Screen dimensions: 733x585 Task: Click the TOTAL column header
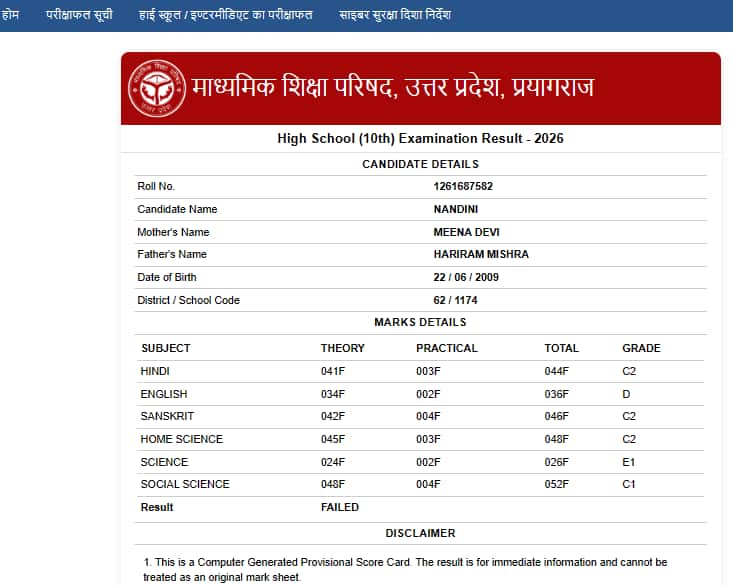pos(561,348)
